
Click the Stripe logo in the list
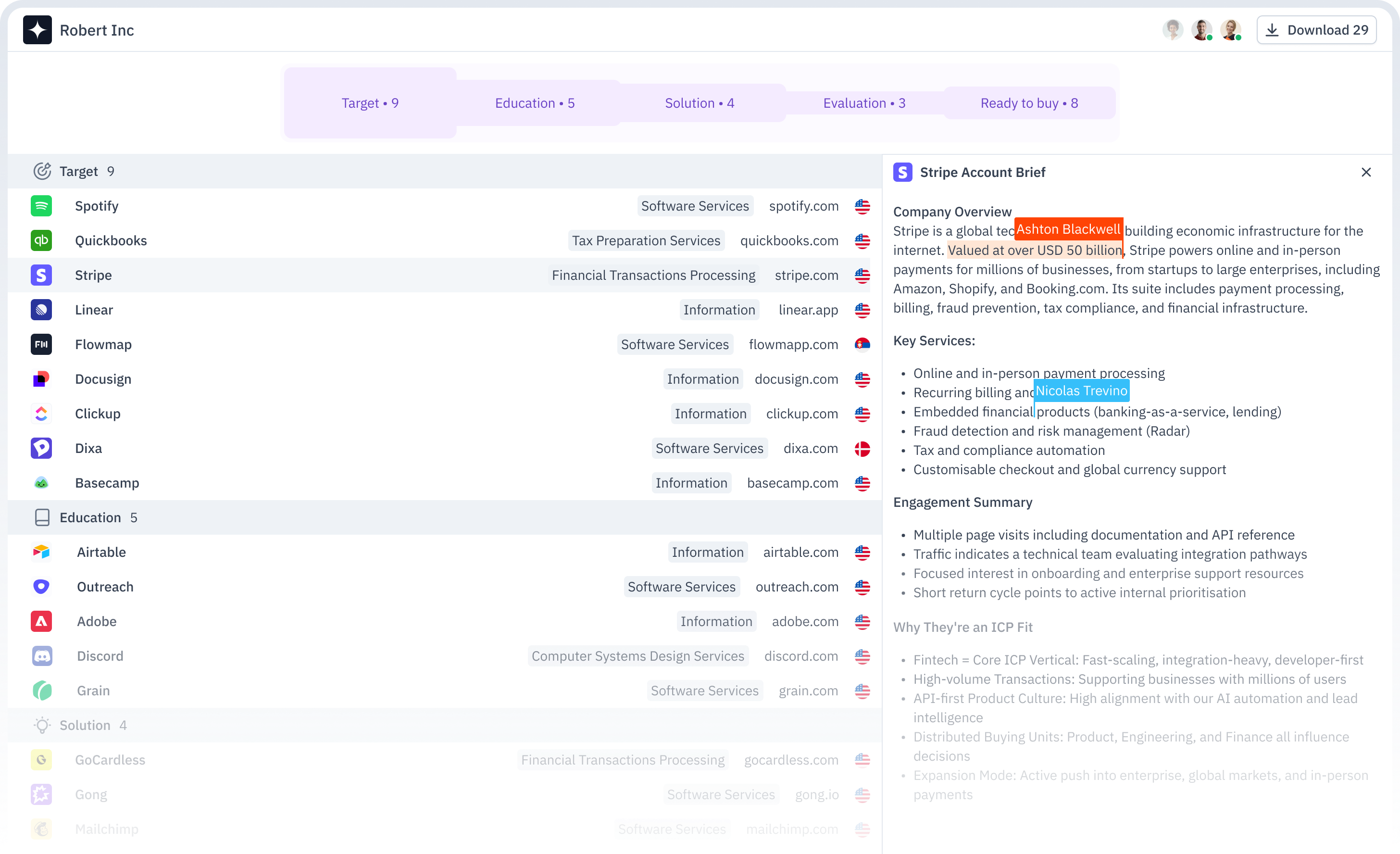(x=41, y=275)
